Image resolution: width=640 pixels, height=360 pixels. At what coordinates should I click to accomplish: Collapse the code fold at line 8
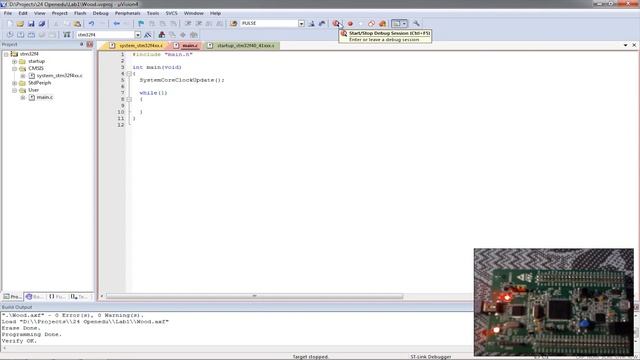tap(129, 99)
